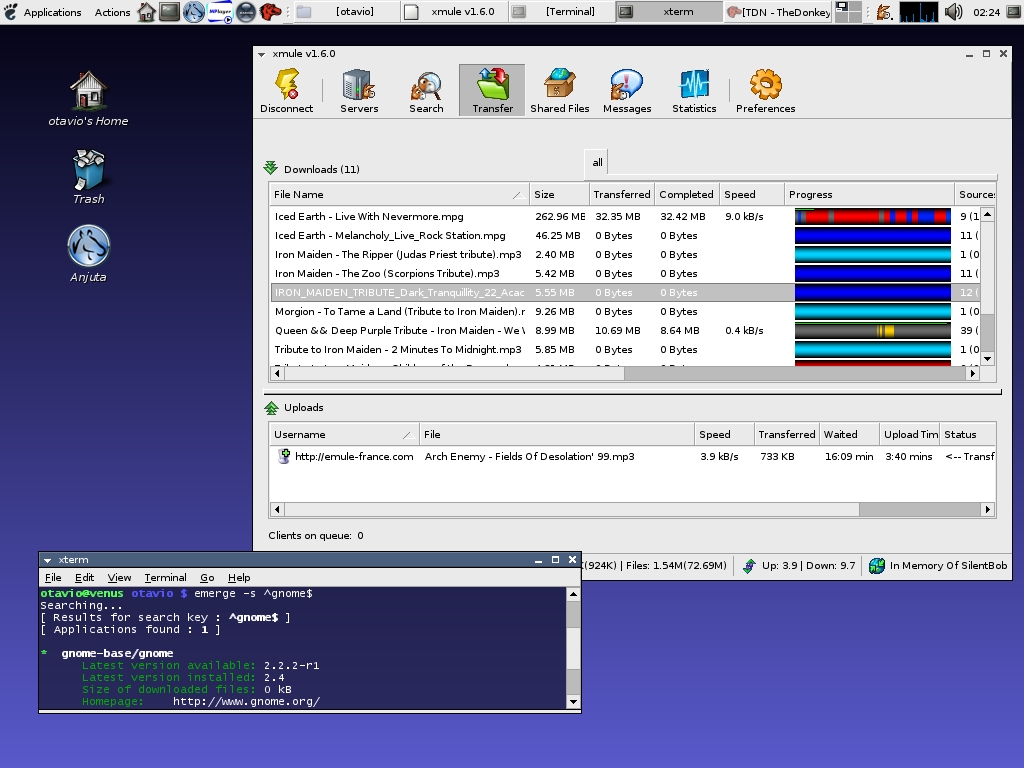The height and width of the screenshot is (768, 1024).
Task: Open the View menu in xterm window
Action: click(119, 577)
